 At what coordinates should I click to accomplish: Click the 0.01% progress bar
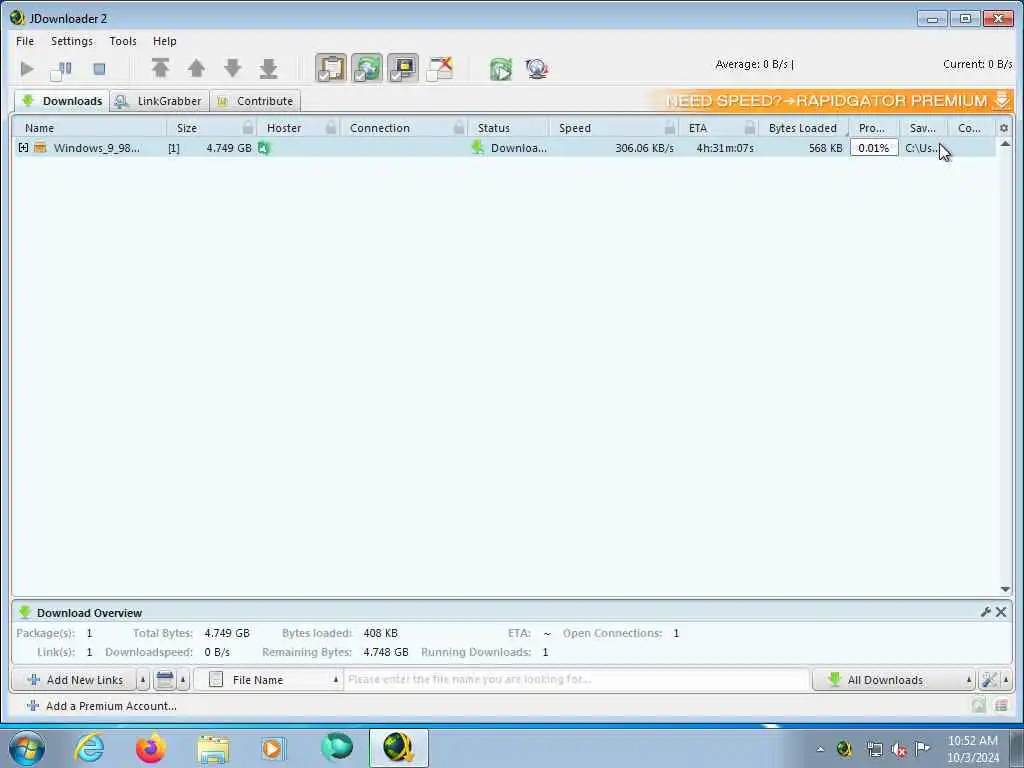point(874,148)
